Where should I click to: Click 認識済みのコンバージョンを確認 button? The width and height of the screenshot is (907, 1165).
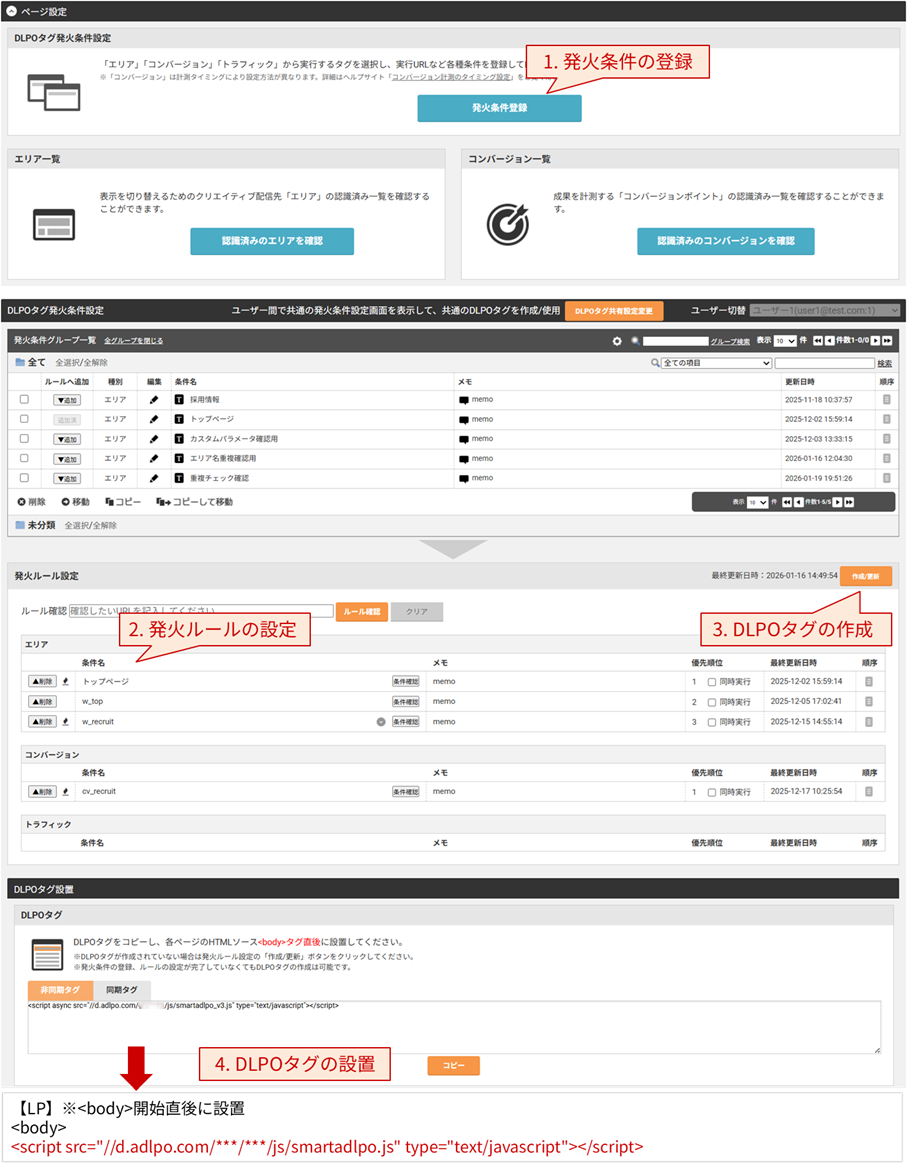click(x=726, y=241)
